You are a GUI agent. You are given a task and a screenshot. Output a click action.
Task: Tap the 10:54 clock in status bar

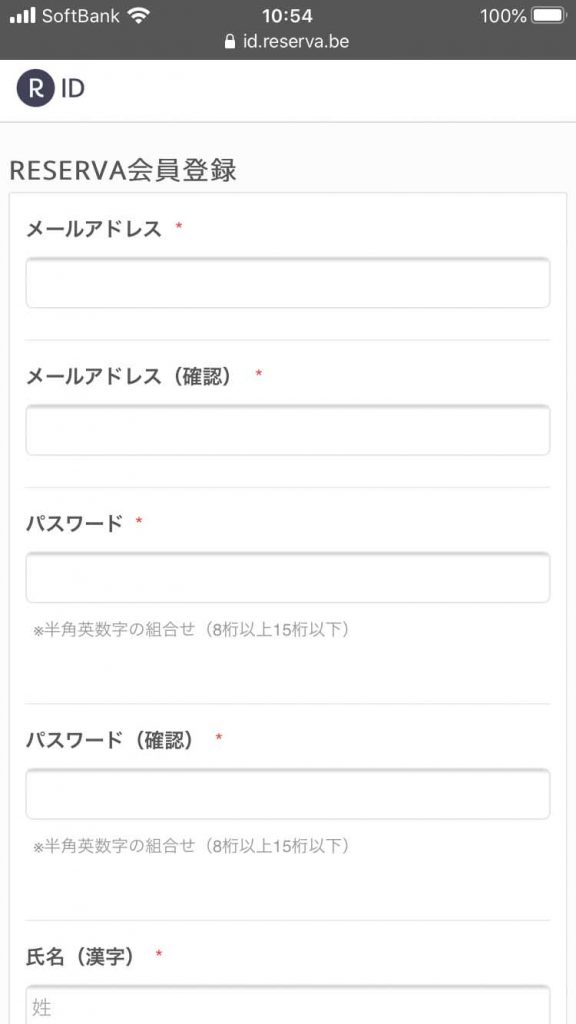coord(287,16)
